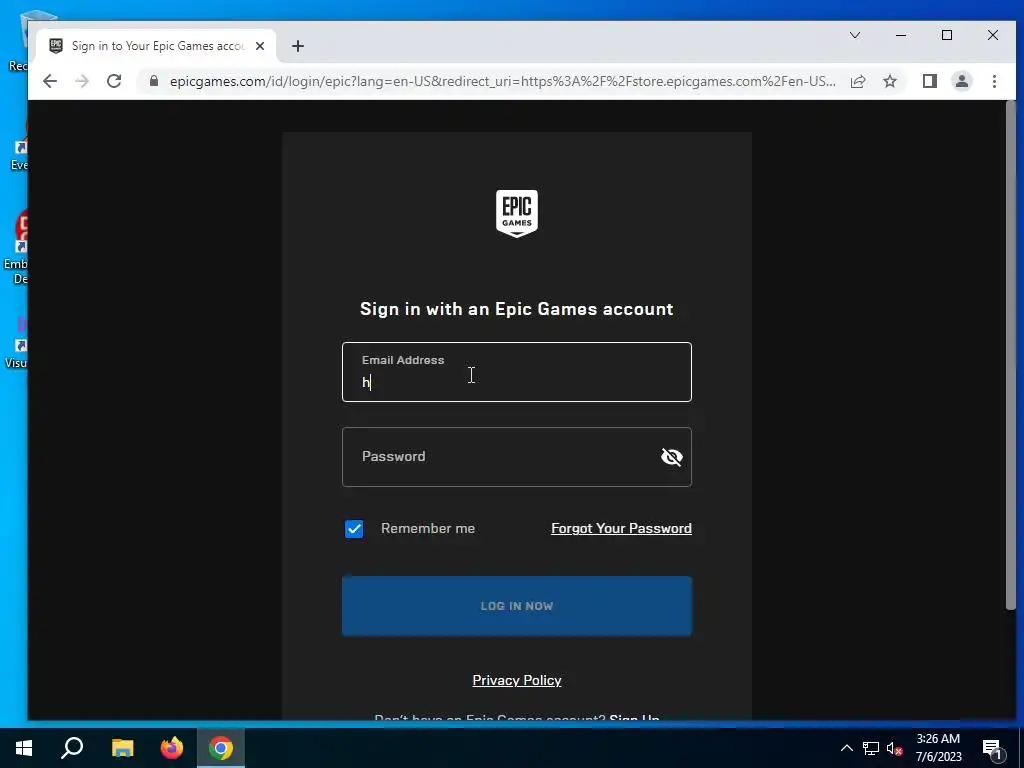
Task: Open Windows taskbar search
Action: click(72, 748)
